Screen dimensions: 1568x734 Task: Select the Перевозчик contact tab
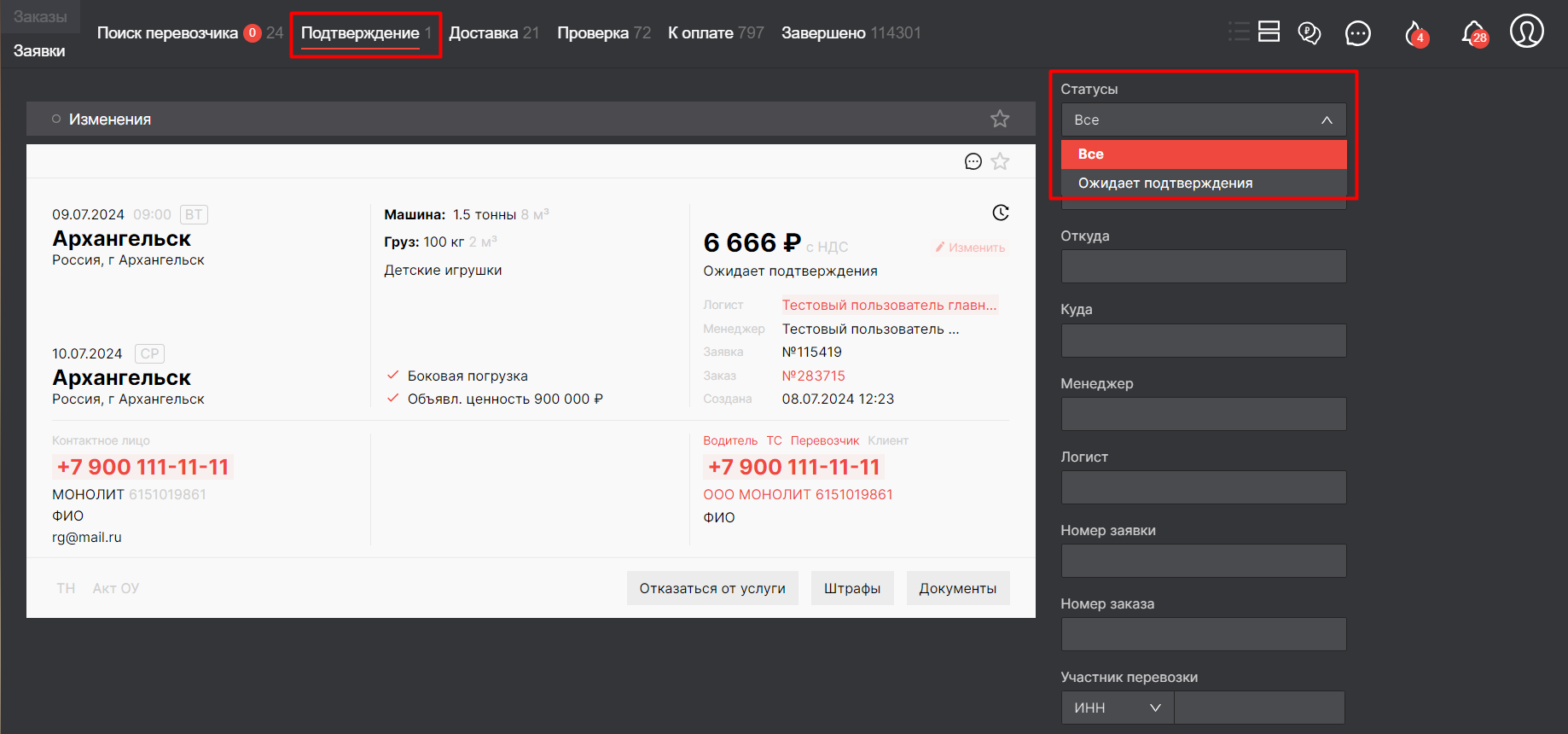click(x=825, y=440)
